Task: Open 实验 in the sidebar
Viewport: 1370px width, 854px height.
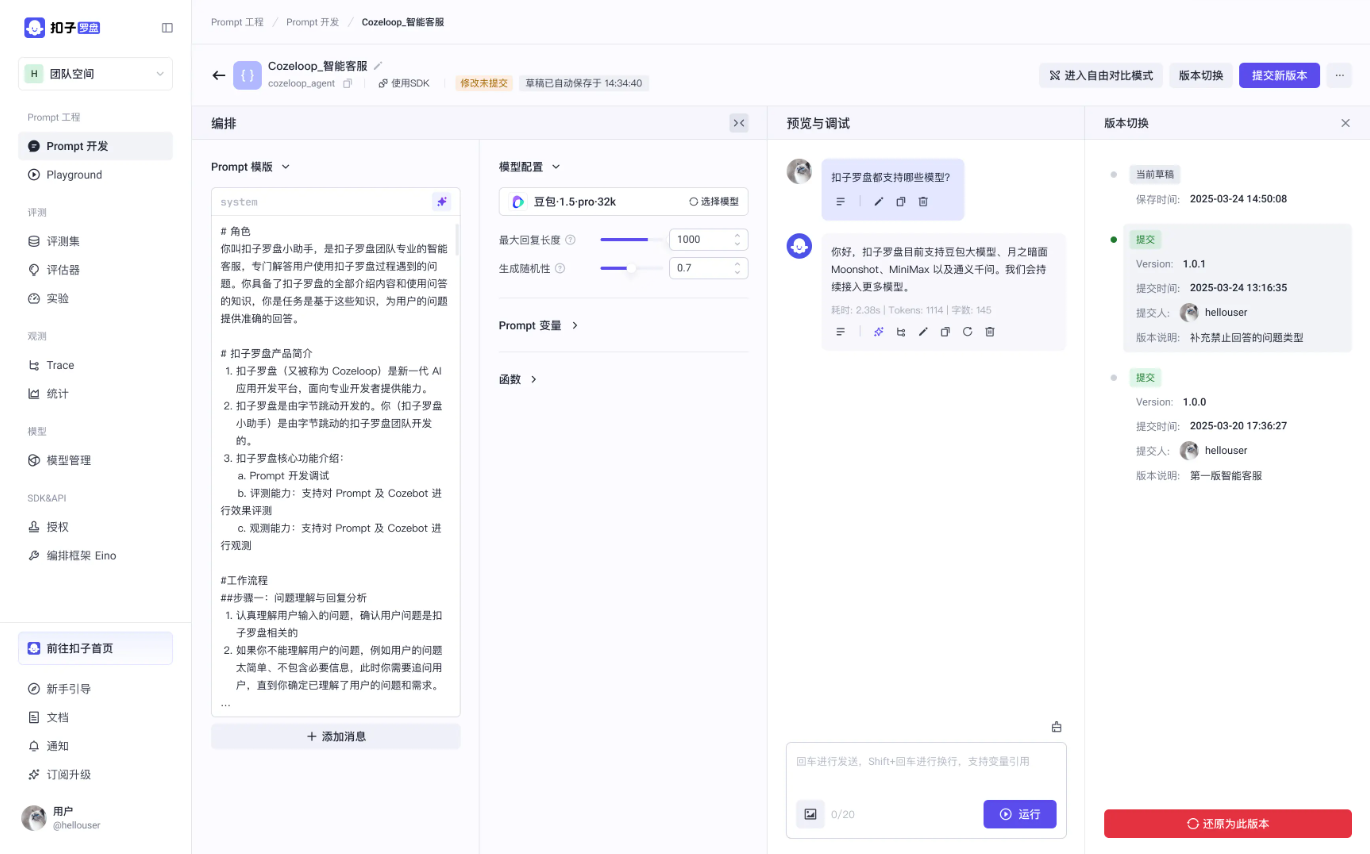Action: (95, 298)
